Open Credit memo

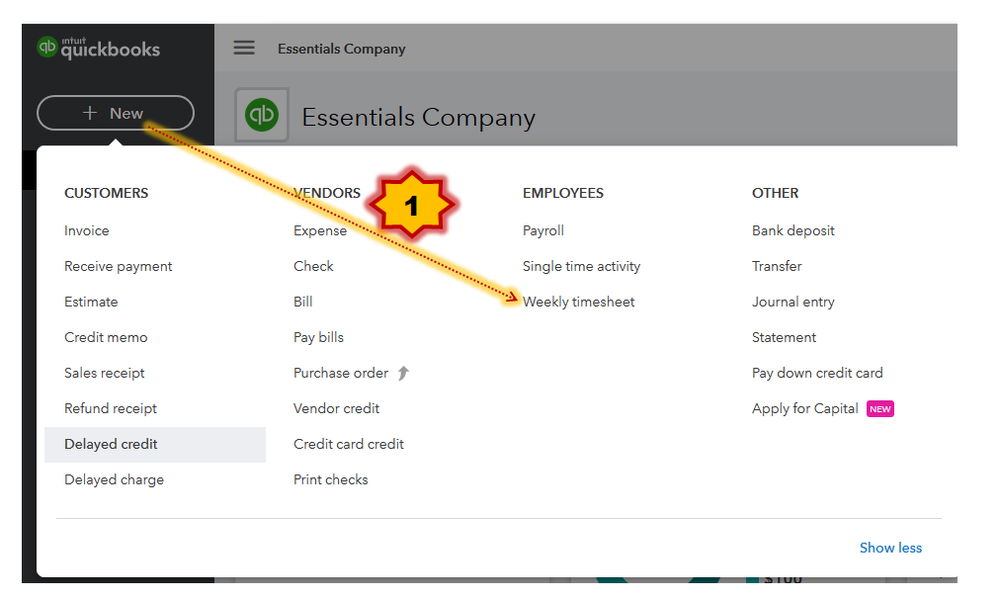tap(106, 338)
